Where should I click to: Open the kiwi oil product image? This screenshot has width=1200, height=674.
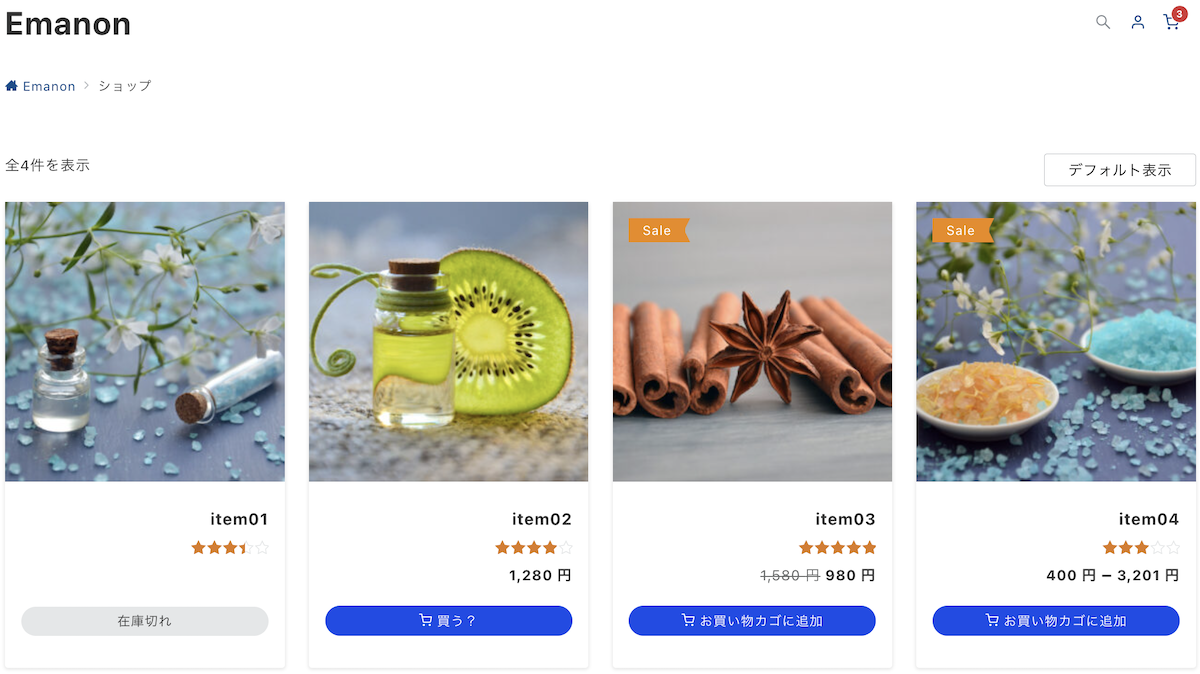pos(448,342)
